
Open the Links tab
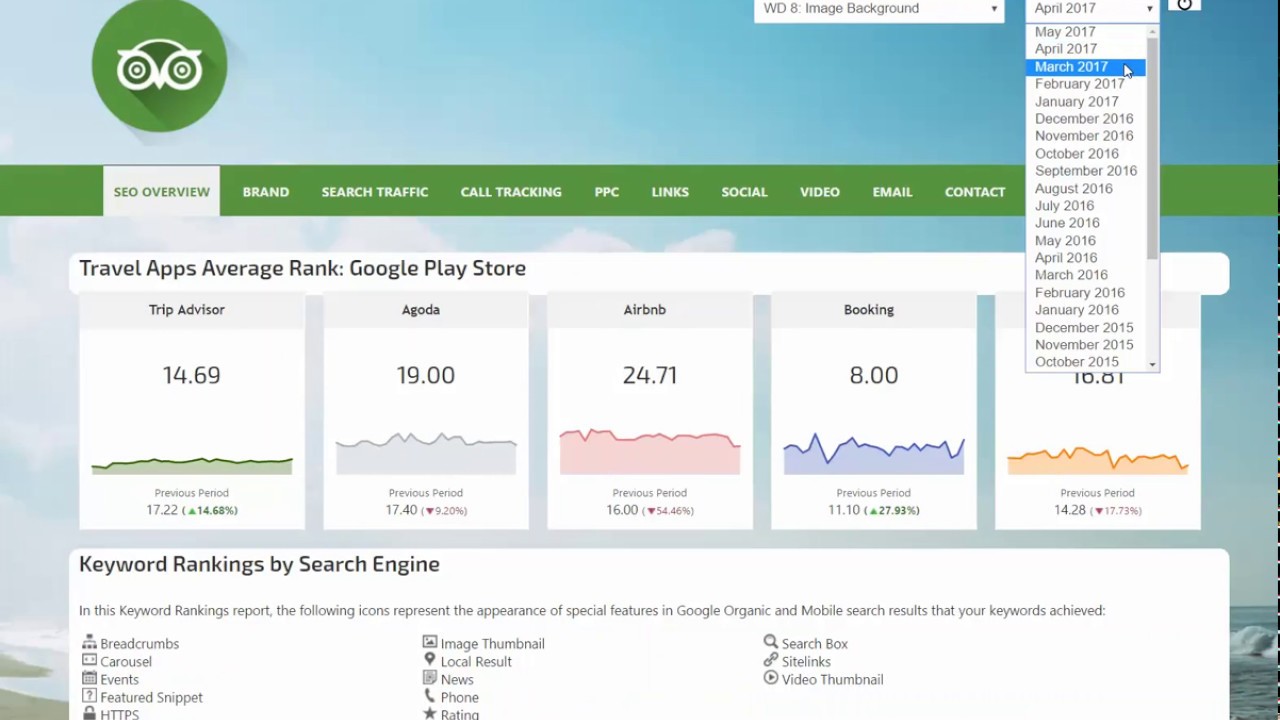[x=670, y=192]
